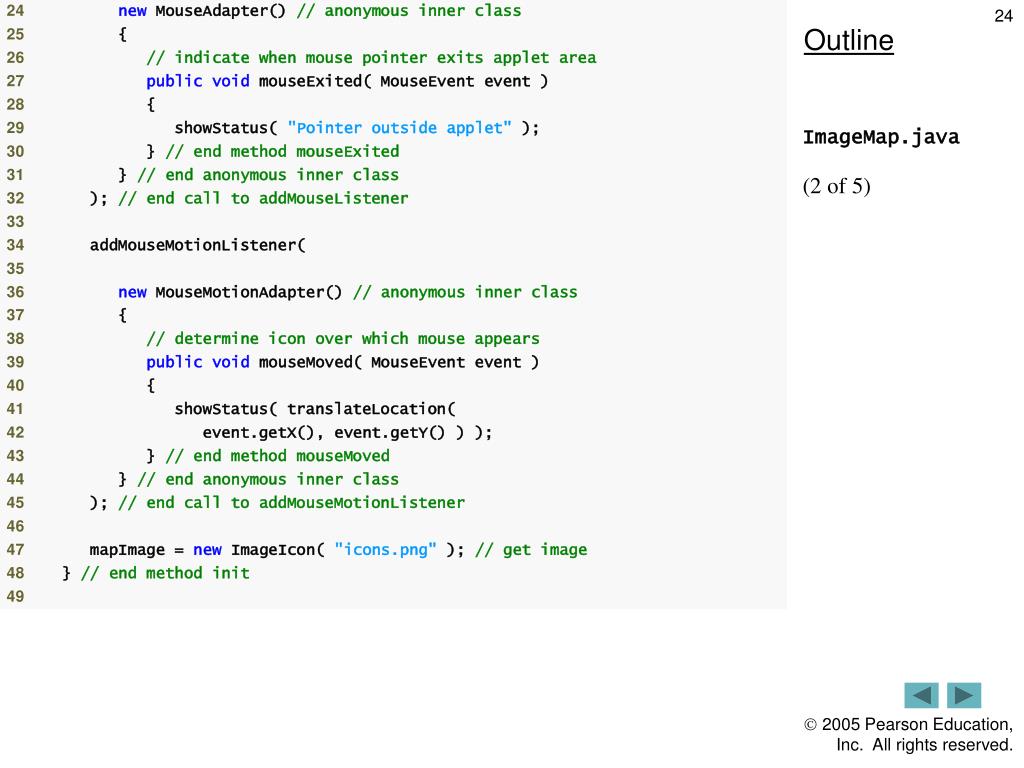Click the '// end method init' comment

point(165,573)
